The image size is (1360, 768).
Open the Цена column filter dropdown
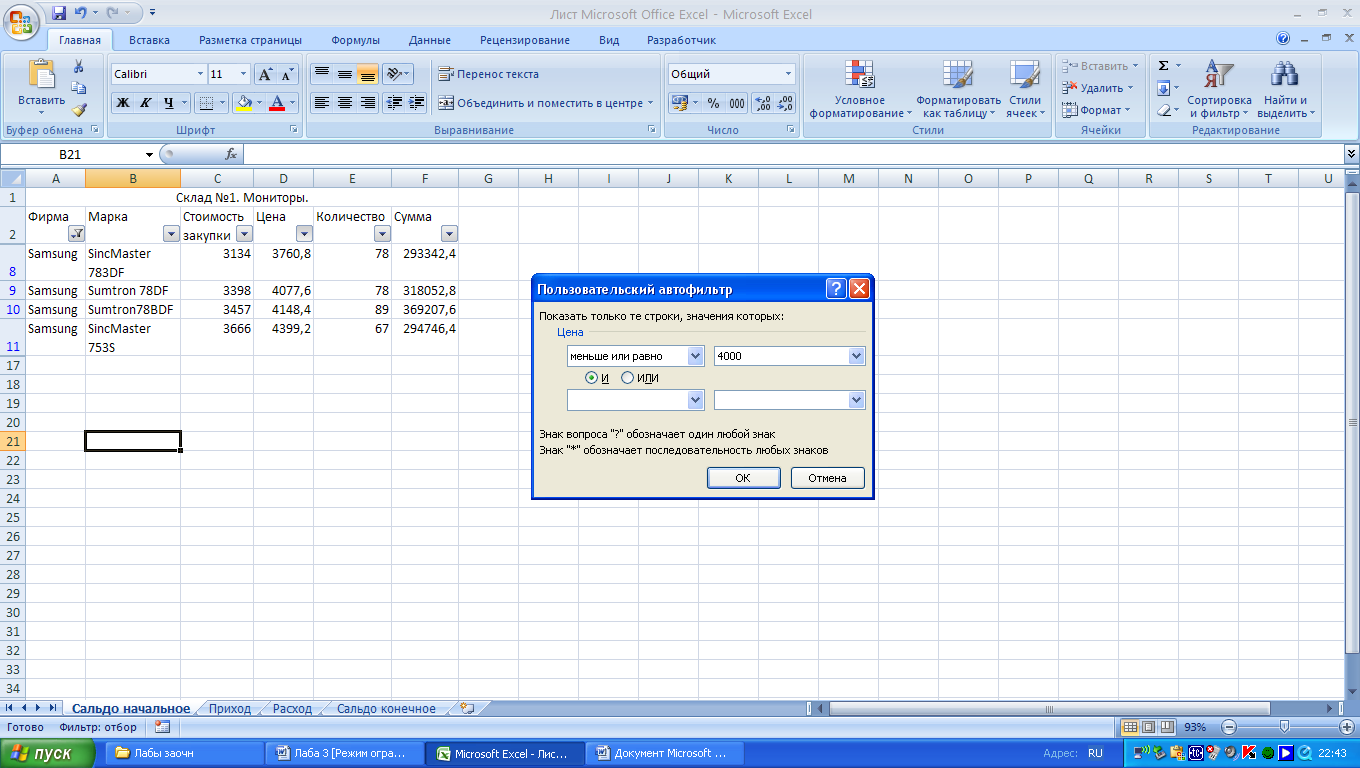click(304, 234)
